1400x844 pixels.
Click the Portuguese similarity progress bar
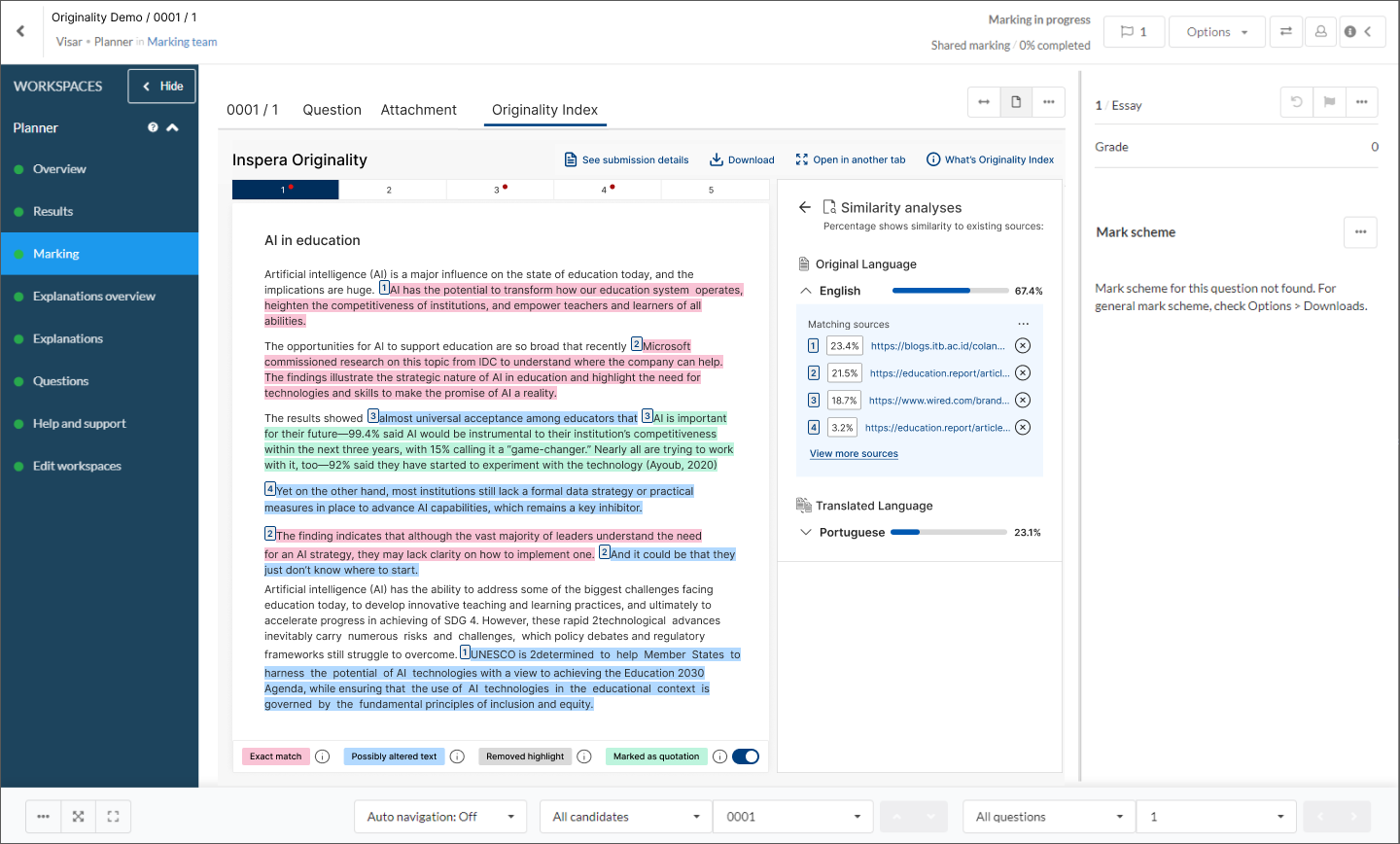(948, 532)
